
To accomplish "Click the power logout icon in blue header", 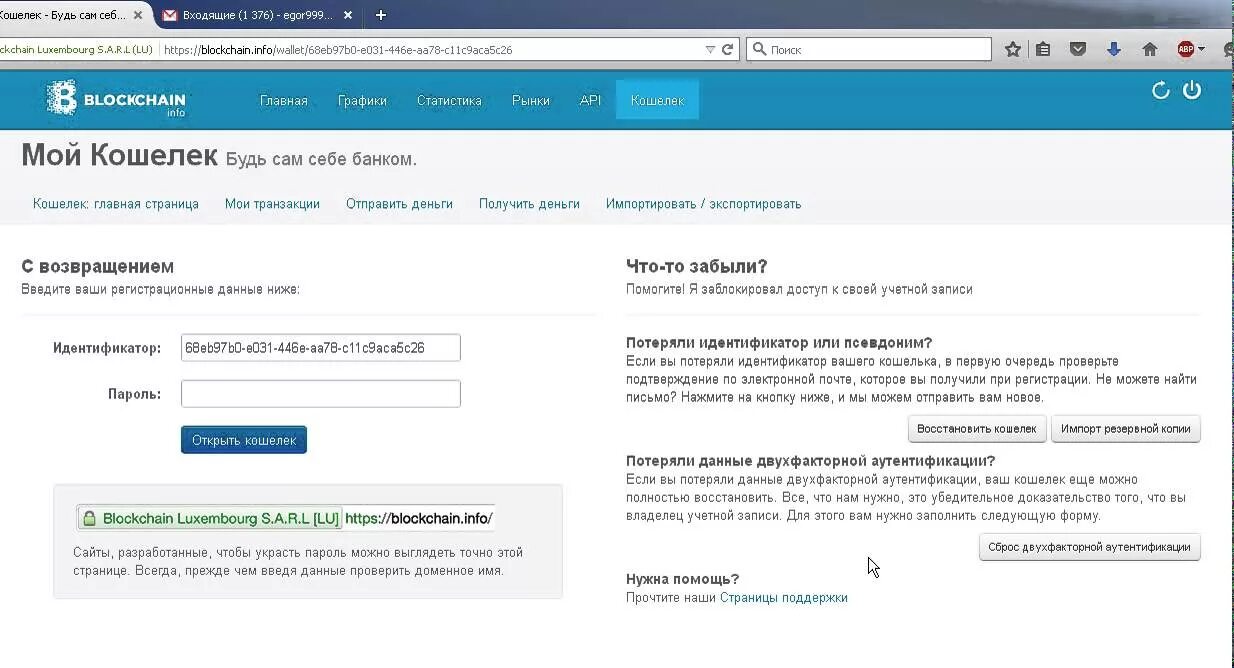I will [x=1192, y=90].
